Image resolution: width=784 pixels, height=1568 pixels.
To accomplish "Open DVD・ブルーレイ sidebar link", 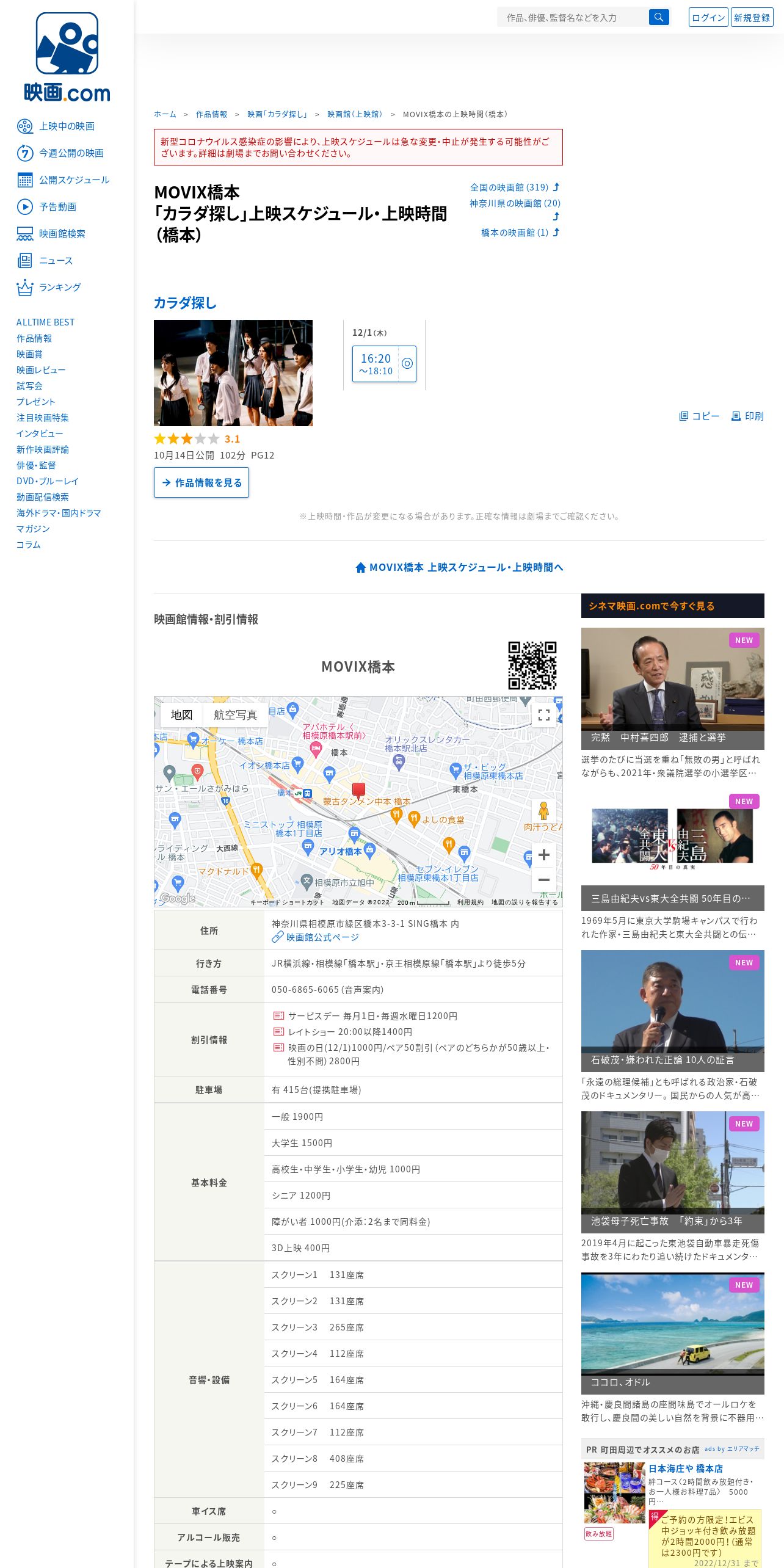I will [x=48, y=481].
